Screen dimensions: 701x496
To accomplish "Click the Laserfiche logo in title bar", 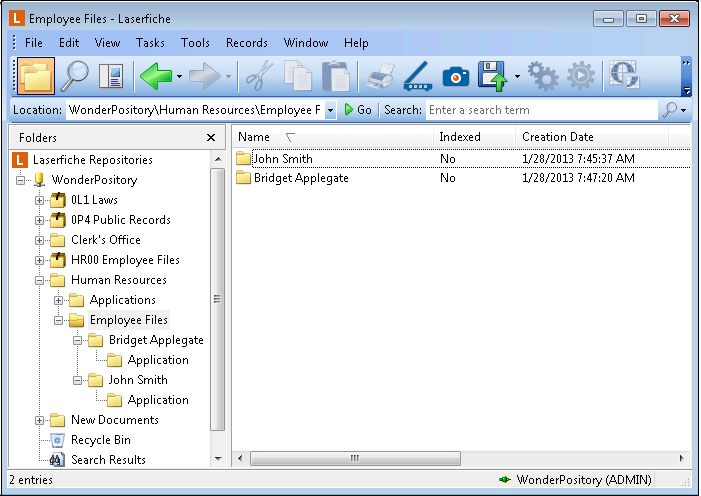I will point(17,18).
